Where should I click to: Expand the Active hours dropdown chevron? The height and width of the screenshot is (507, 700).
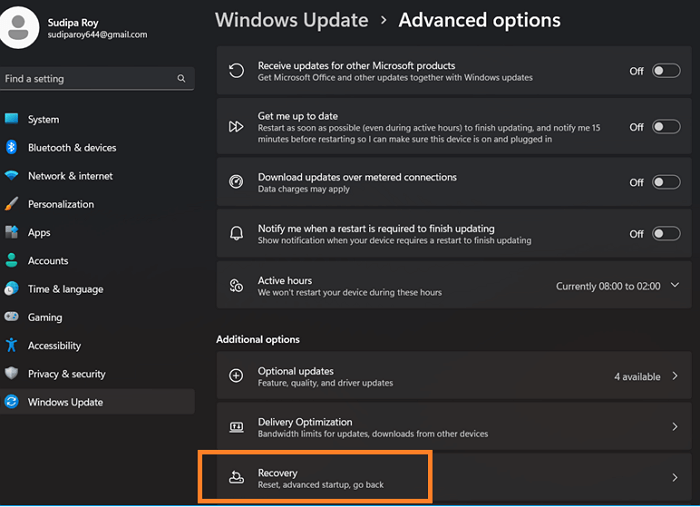pos(675,286)
